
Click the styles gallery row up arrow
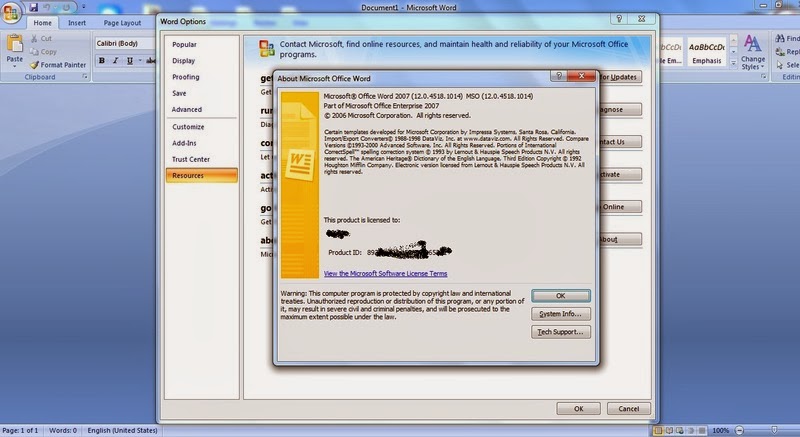(733, 41)
